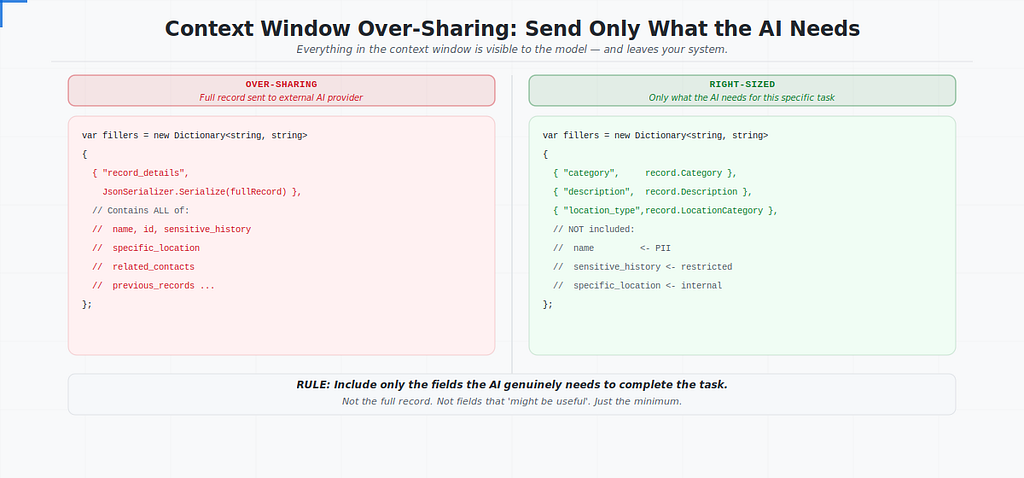Click the main title about Context Window Over-Sharing

coord(512,29)
